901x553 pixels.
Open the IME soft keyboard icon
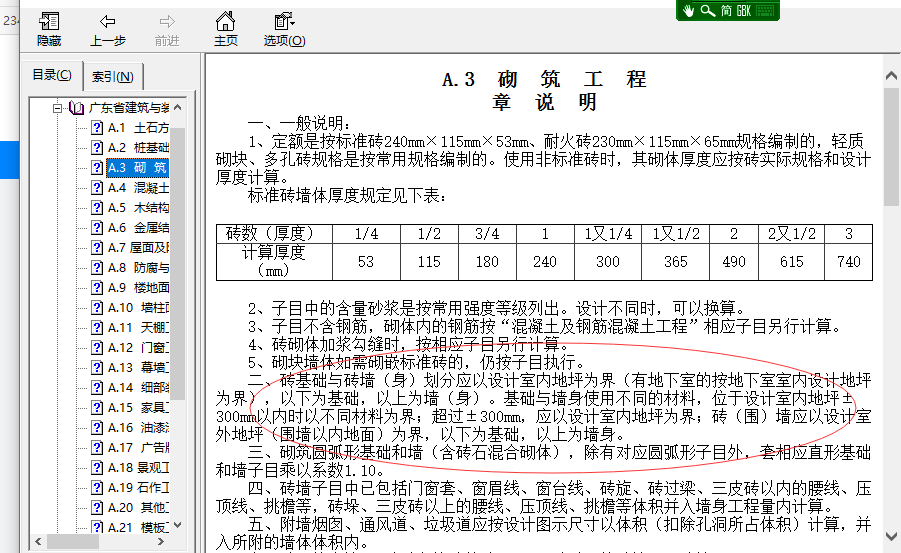point(765,10)
